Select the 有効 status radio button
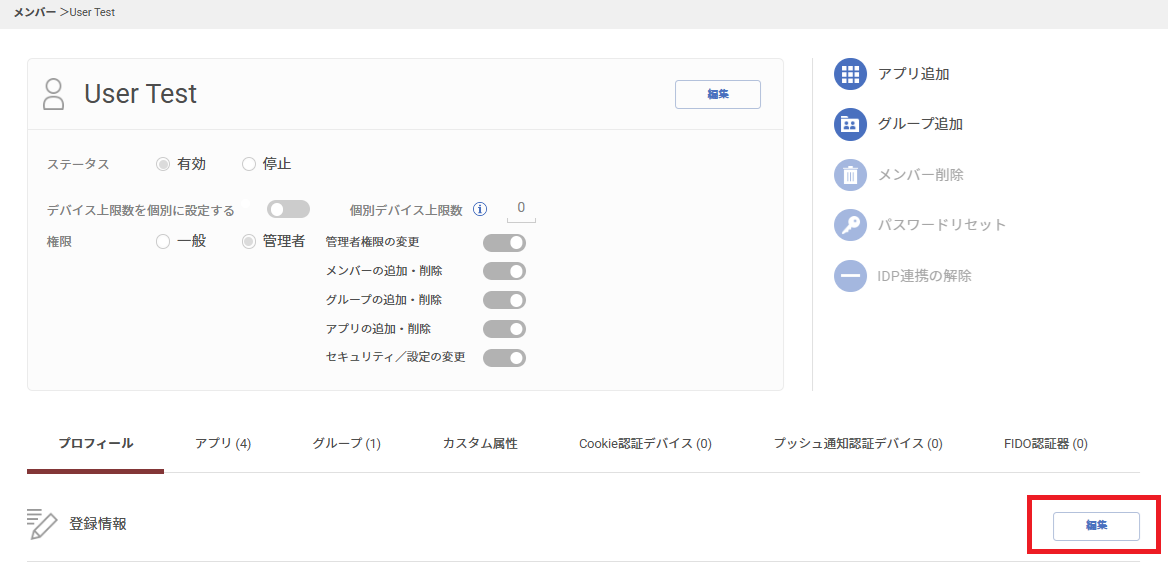This screenshot has height=580, width=1168. pyautogui.click(x=163, y=165)
